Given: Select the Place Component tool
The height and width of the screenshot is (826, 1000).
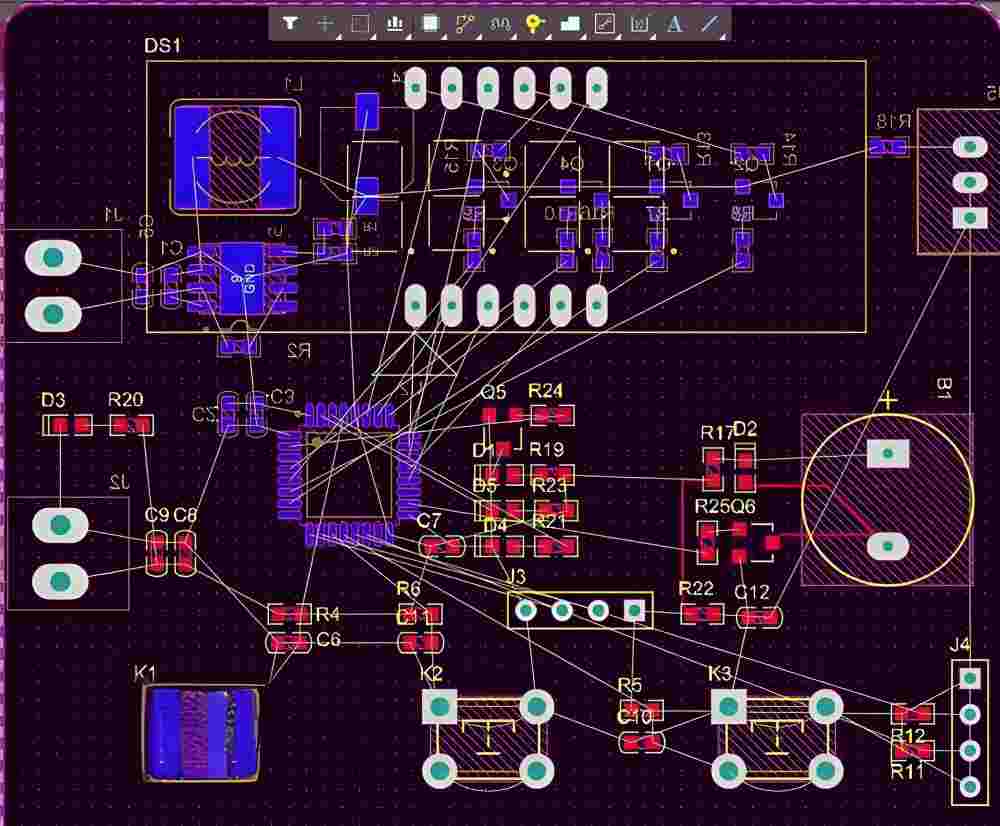Looking at the screenshot, I should point(430,24).
